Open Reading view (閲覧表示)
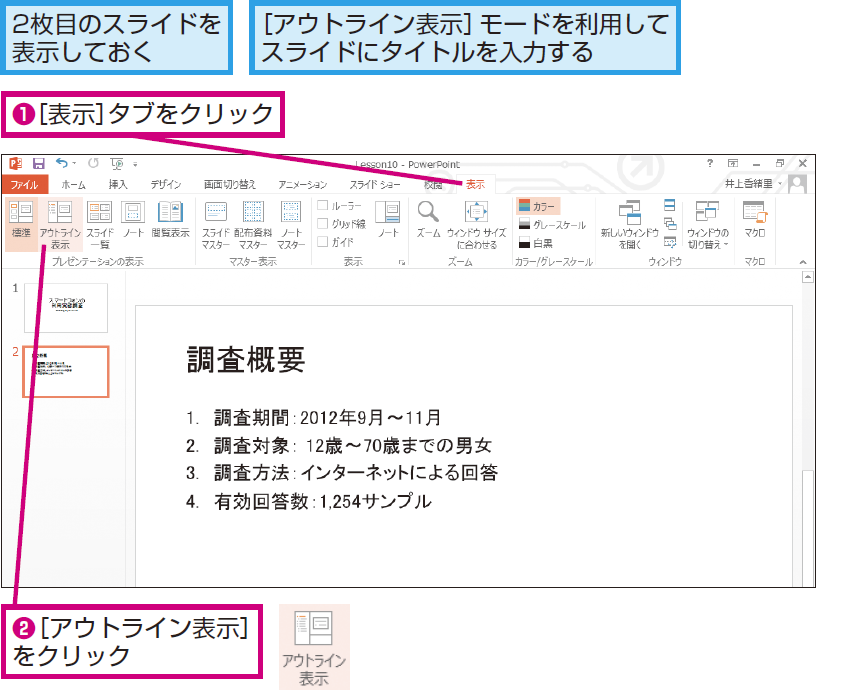Viewport: 848px width, 690px height. (x=170, y=220)
